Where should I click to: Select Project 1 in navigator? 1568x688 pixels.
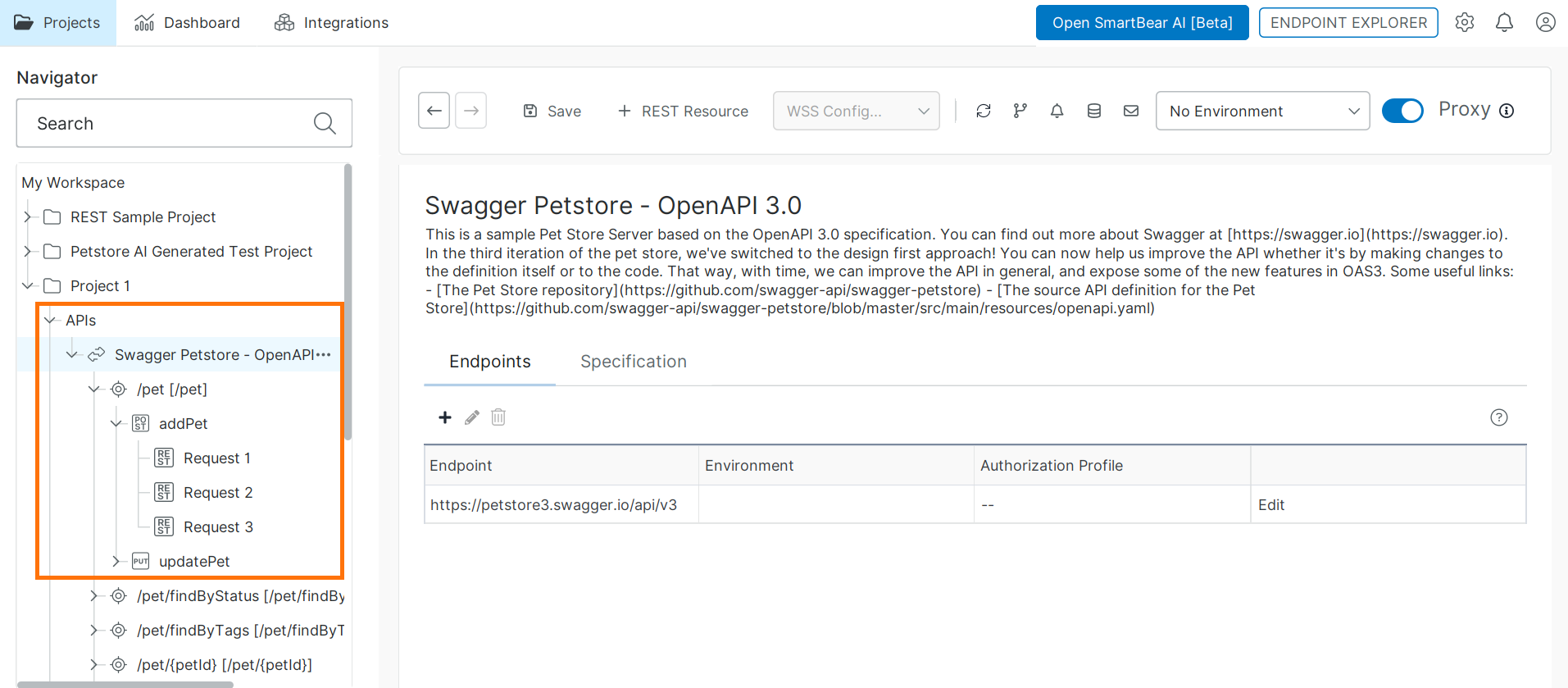[x=100, y=285]
